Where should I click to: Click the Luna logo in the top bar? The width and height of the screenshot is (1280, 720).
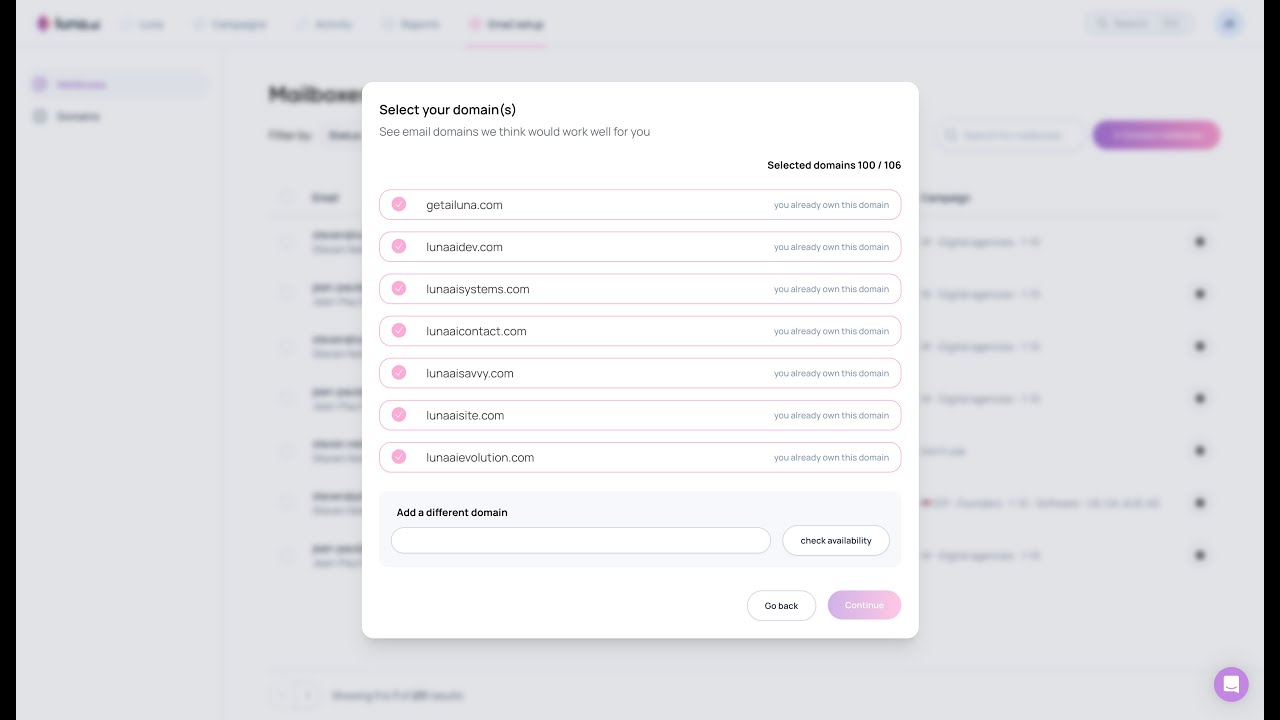66,23
